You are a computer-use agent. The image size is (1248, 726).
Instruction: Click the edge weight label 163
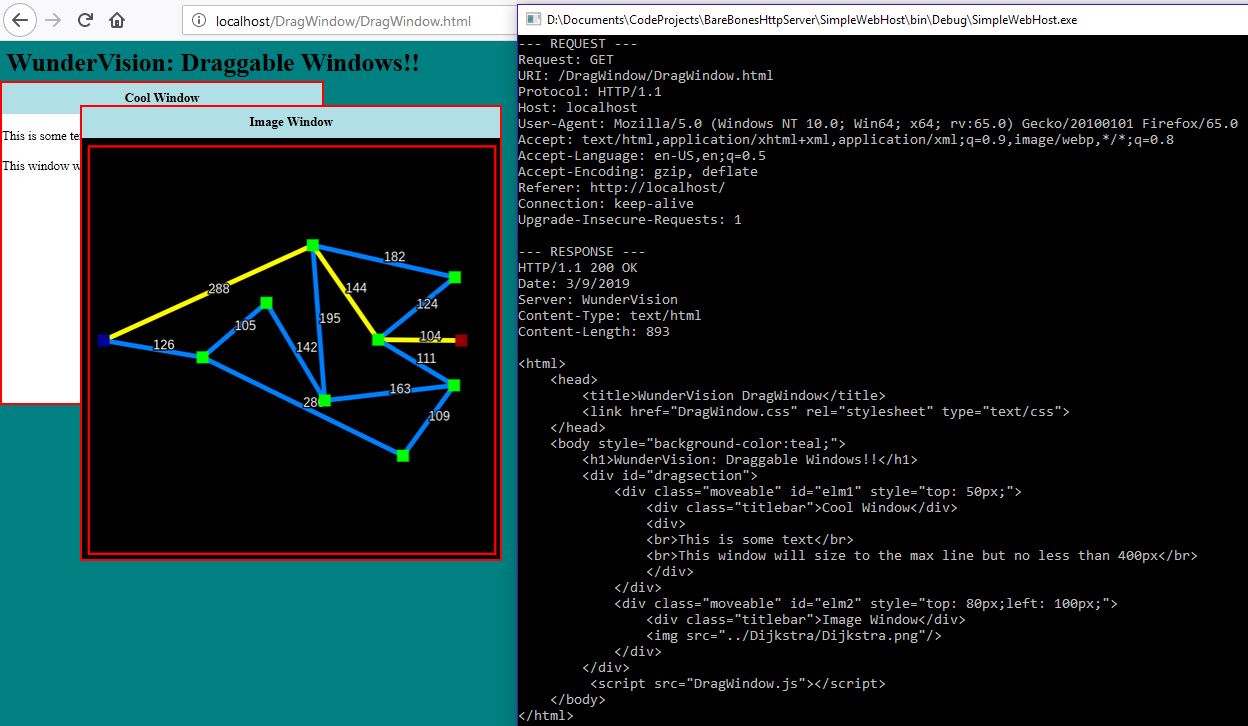pyautogui.click(x=399, y=389)
